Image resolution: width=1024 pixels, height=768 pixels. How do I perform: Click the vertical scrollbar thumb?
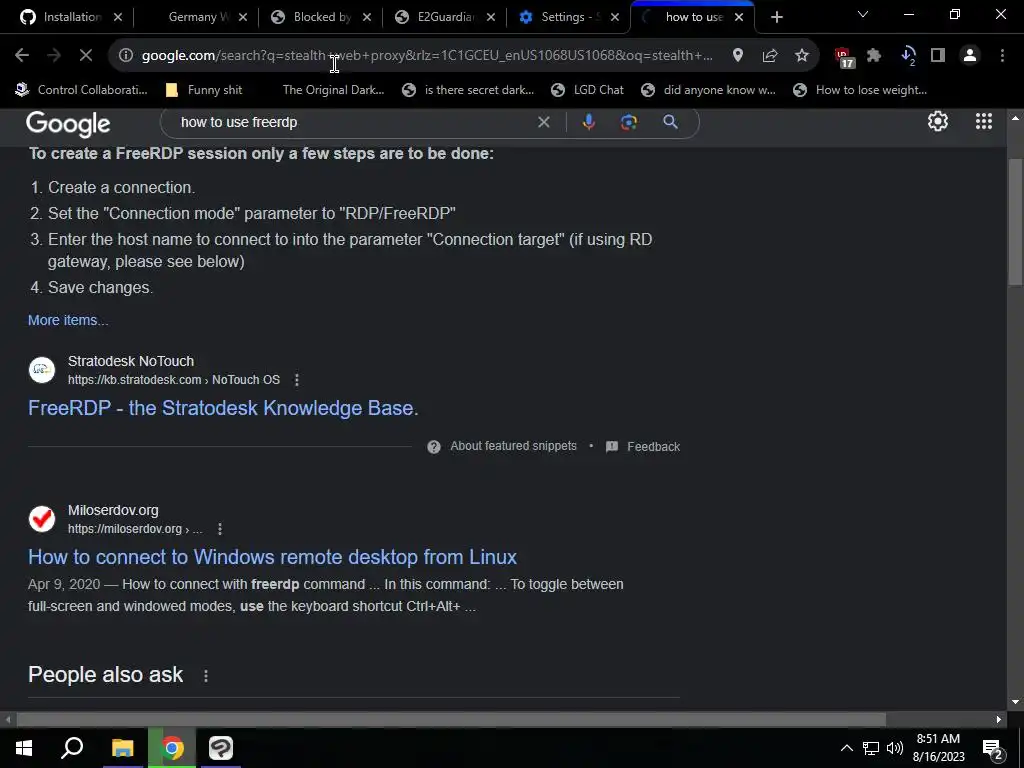coord(1015,222)
